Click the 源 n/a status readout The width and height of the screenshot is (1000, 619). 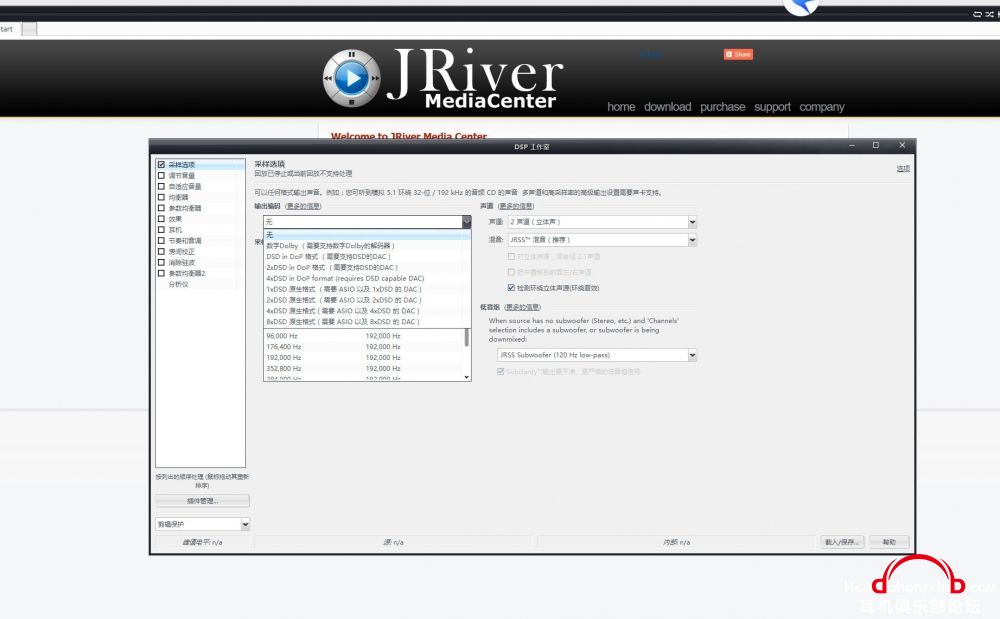pyautogui.click(x=393, y=543)
